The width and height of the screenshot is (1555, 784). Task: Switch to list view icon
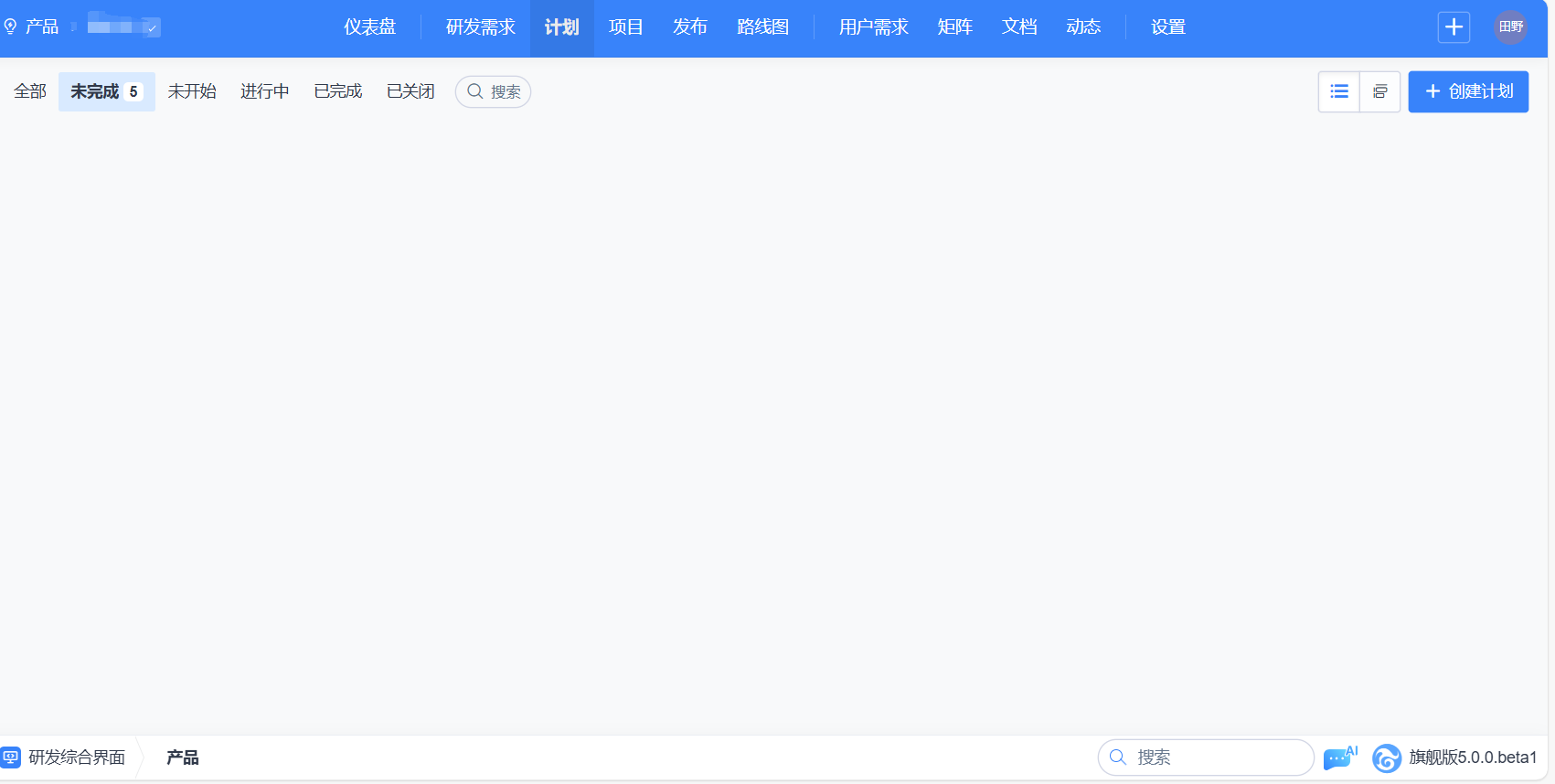pos(1339,91)
